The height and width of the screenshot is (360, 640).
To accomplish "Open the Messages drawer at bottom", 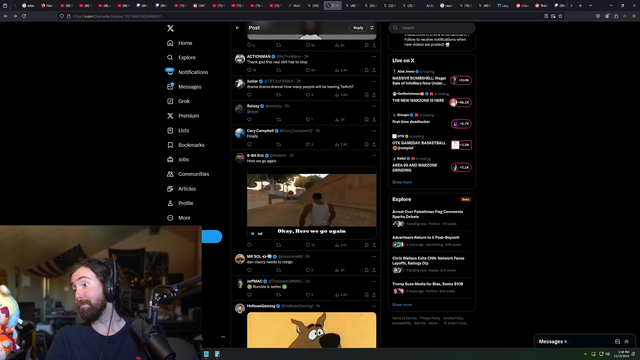I will pos(584,342).
